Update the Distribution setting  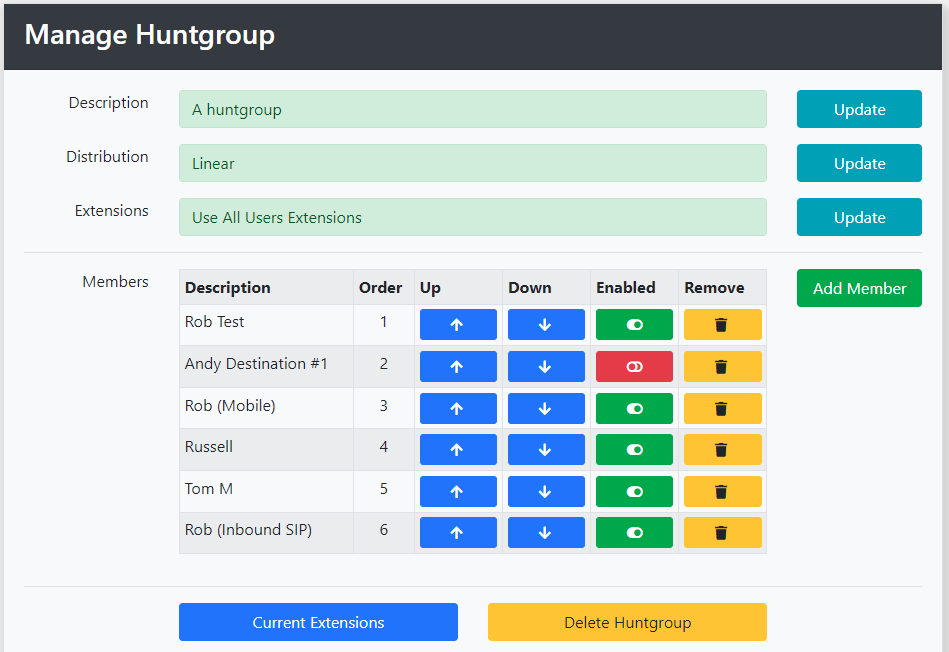(859, 163)
